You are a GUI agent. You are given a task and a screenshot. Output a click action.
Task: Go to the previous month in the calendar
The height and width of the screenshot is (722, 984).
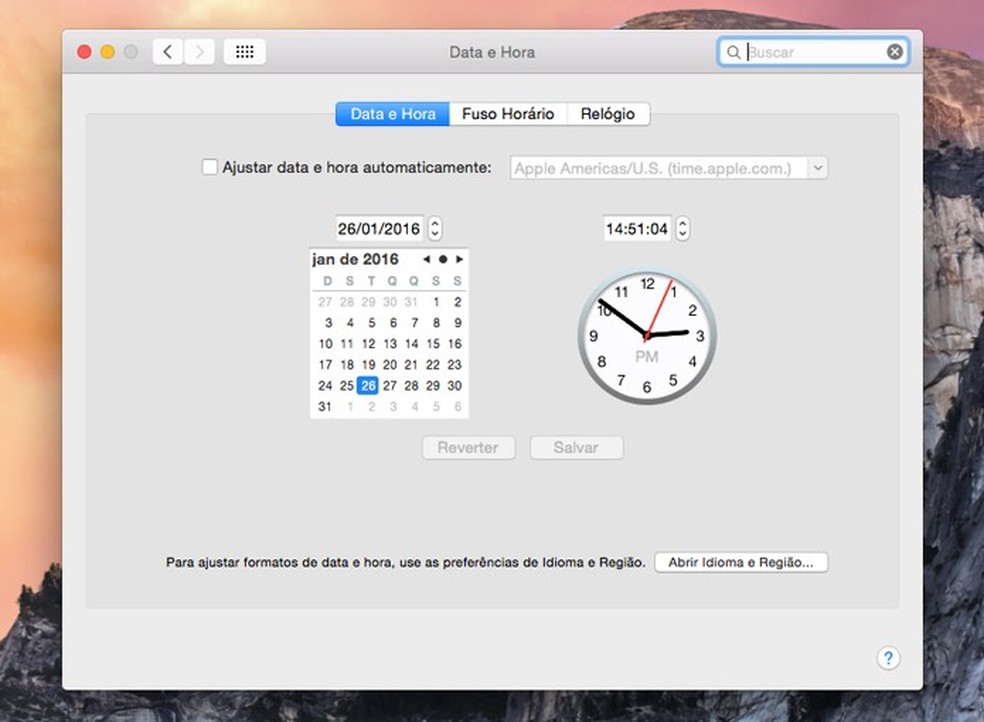(x=424, y=259)
